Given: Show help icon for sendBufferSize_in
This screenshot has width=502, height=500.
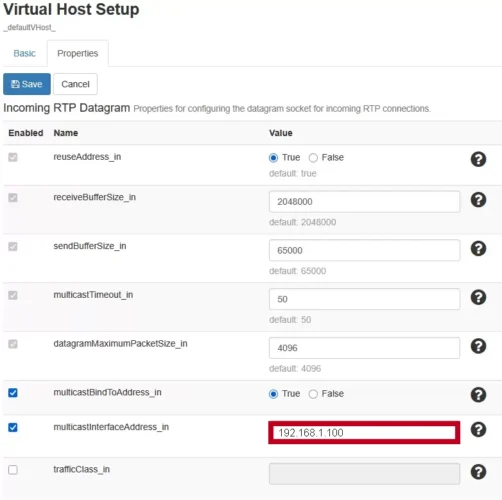Looking at the screenshot, I should point(478,249).
